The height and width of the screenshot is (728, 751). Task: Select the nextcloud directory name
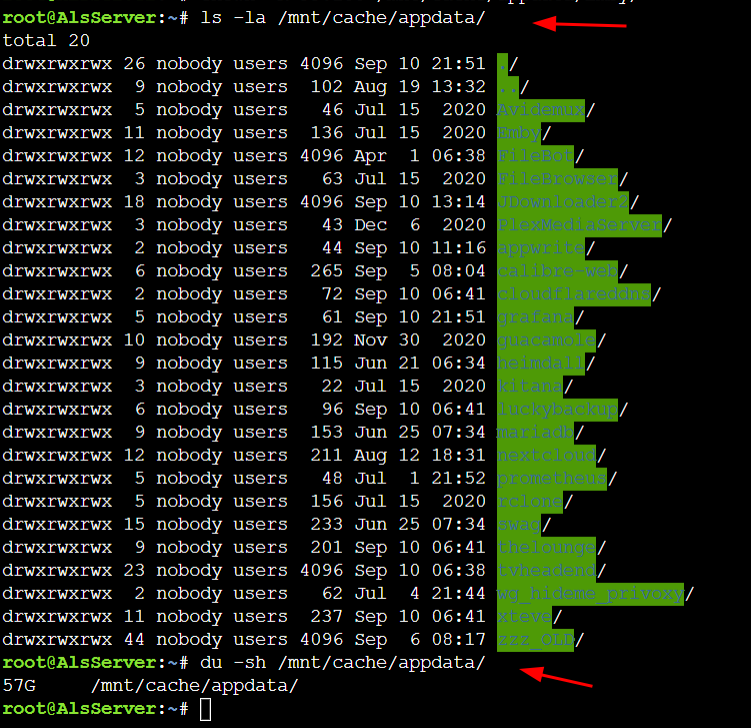(x=546, y=455)
